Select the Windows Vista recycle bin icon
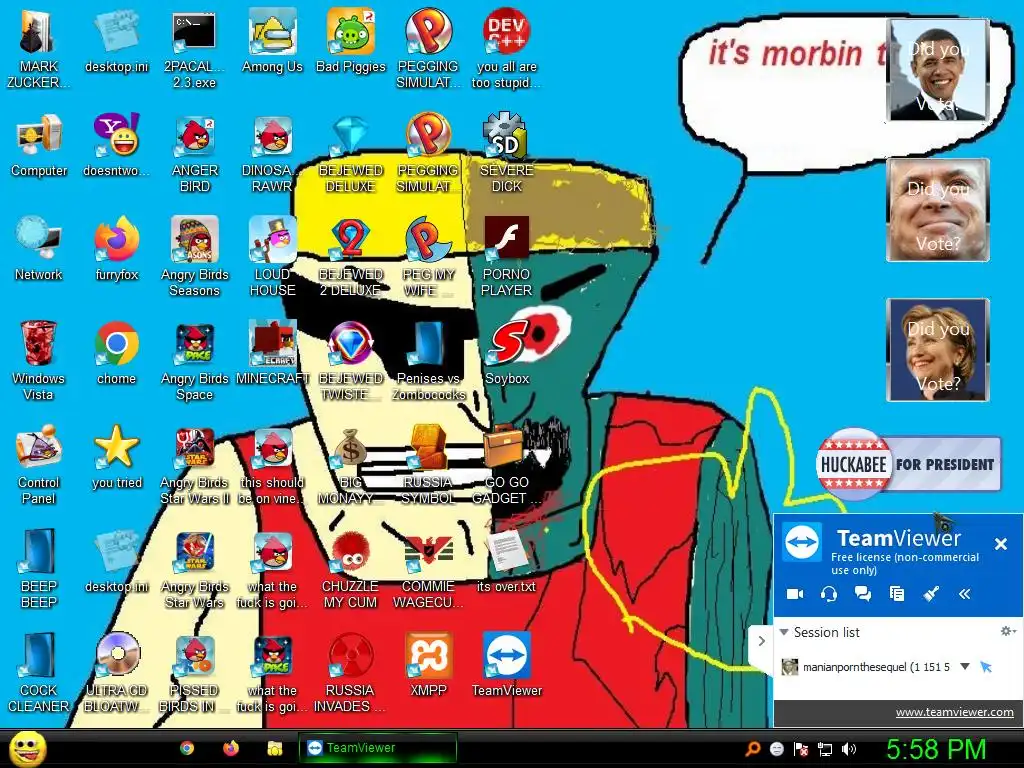The image size is (1024, 768). point(38,361)
